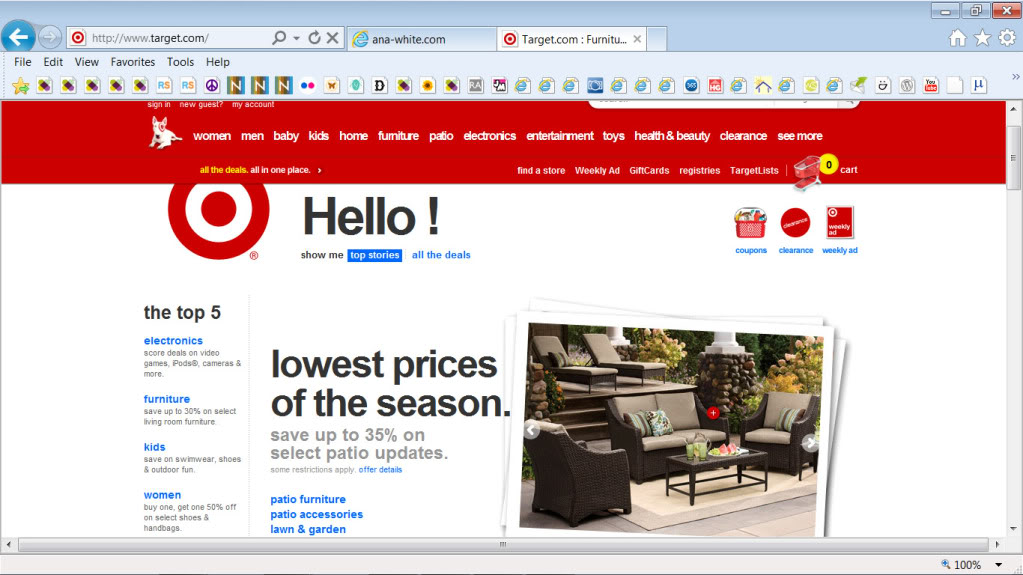Screen dimensions: 1023x575
Task: Open the gray RA bookmark icon
Action: [x=476, y=85]
